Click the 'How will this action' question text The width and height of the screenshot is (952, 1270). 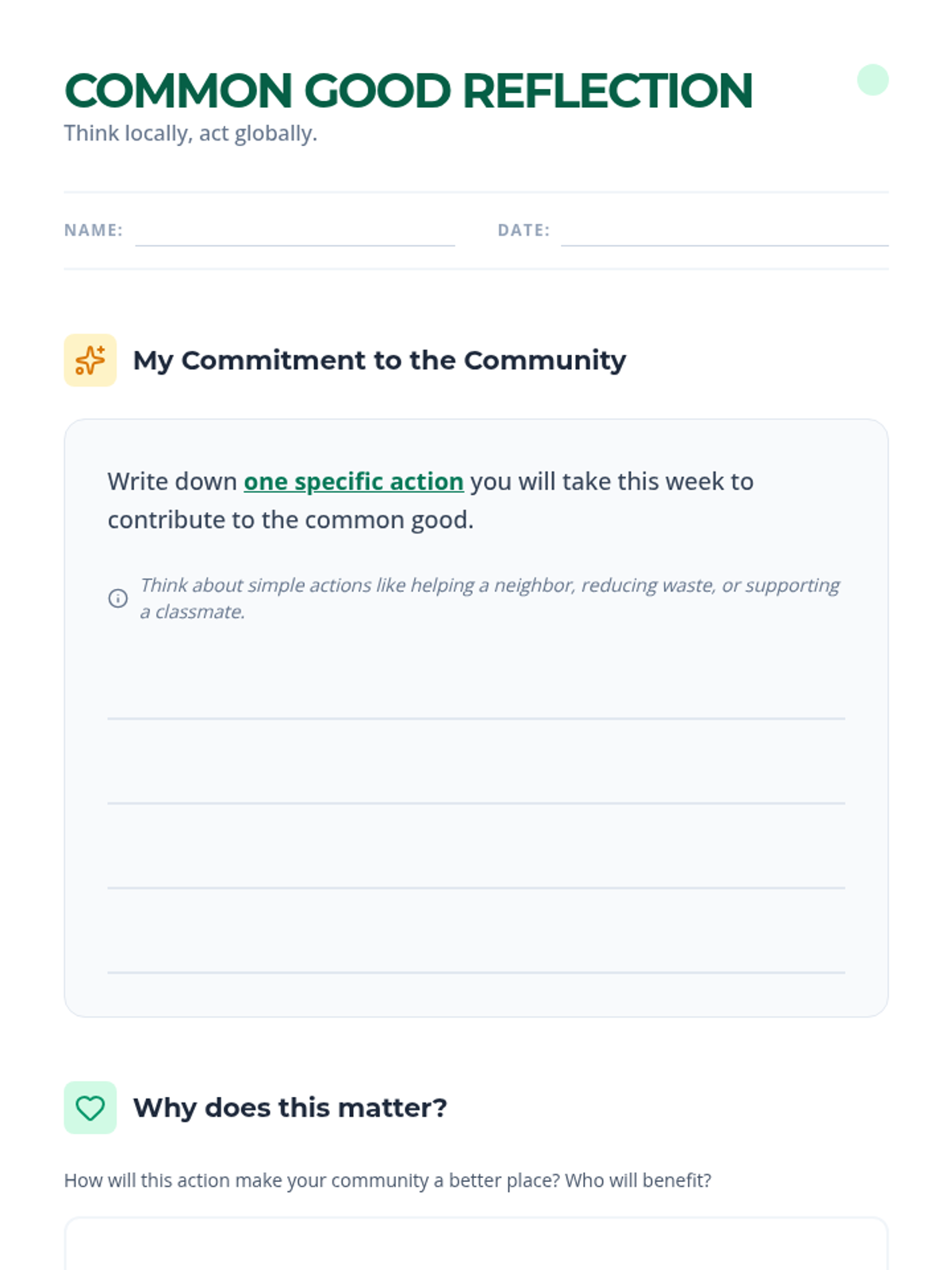(387, 1180)
